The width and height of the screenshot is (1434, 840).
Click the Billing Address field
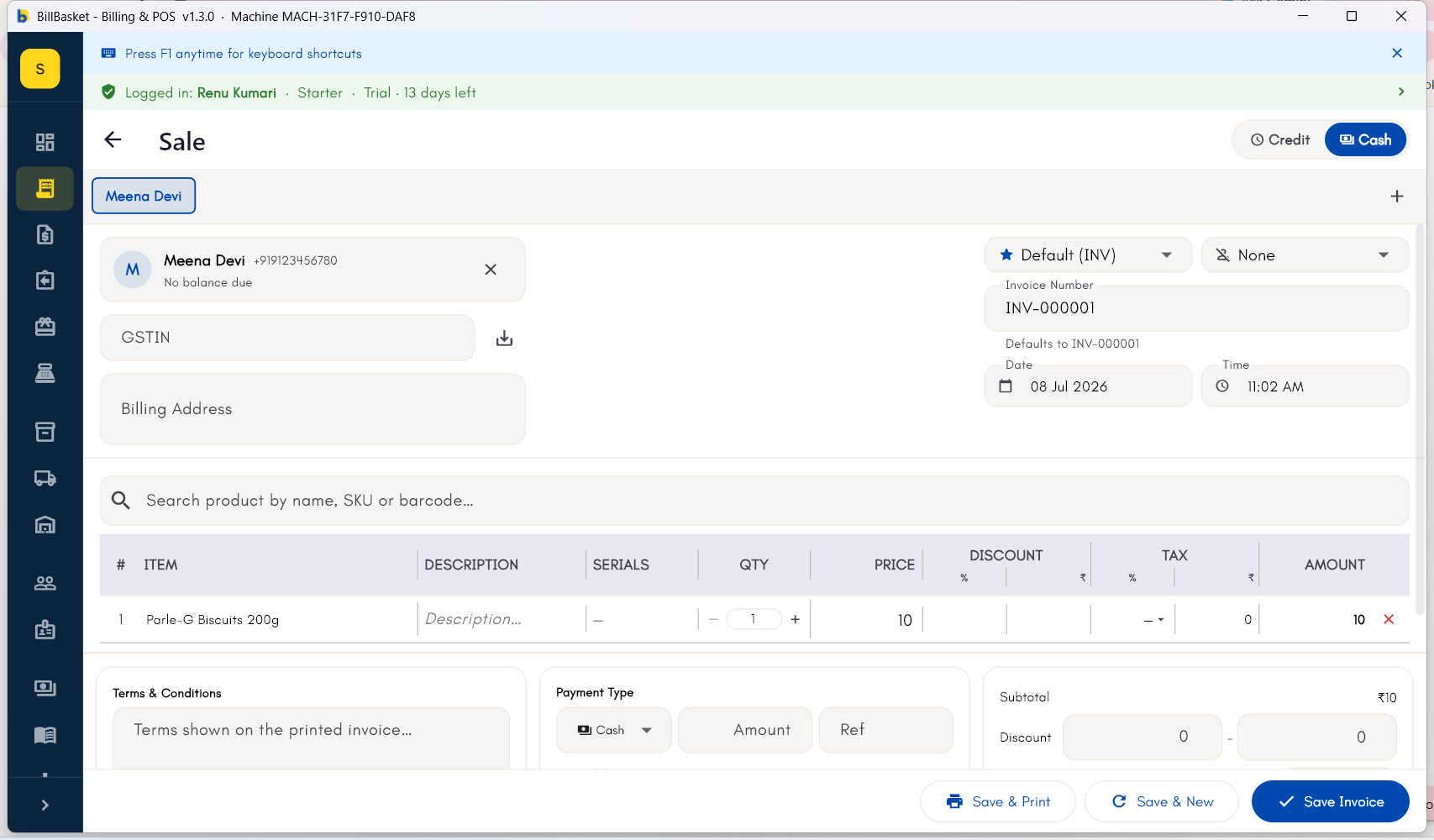coord(313,409)
